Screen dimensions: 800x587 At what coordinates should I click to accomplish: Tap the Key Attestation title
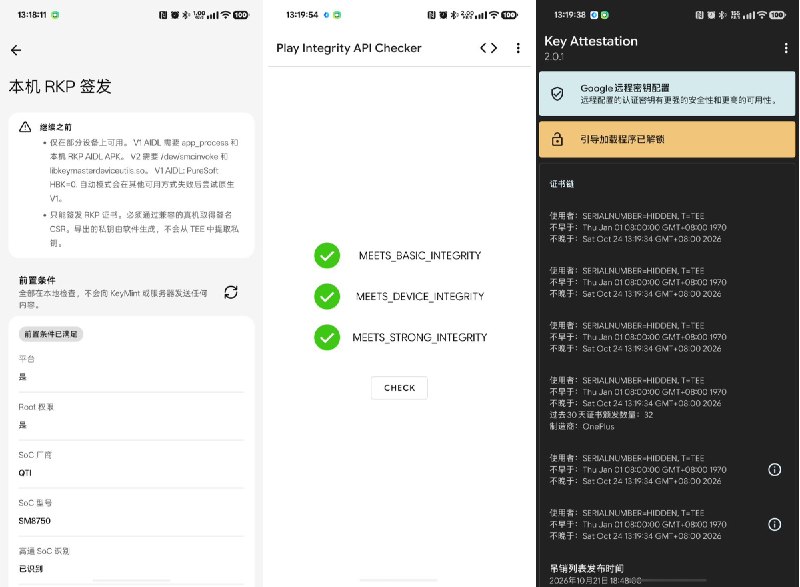[591, 41]
